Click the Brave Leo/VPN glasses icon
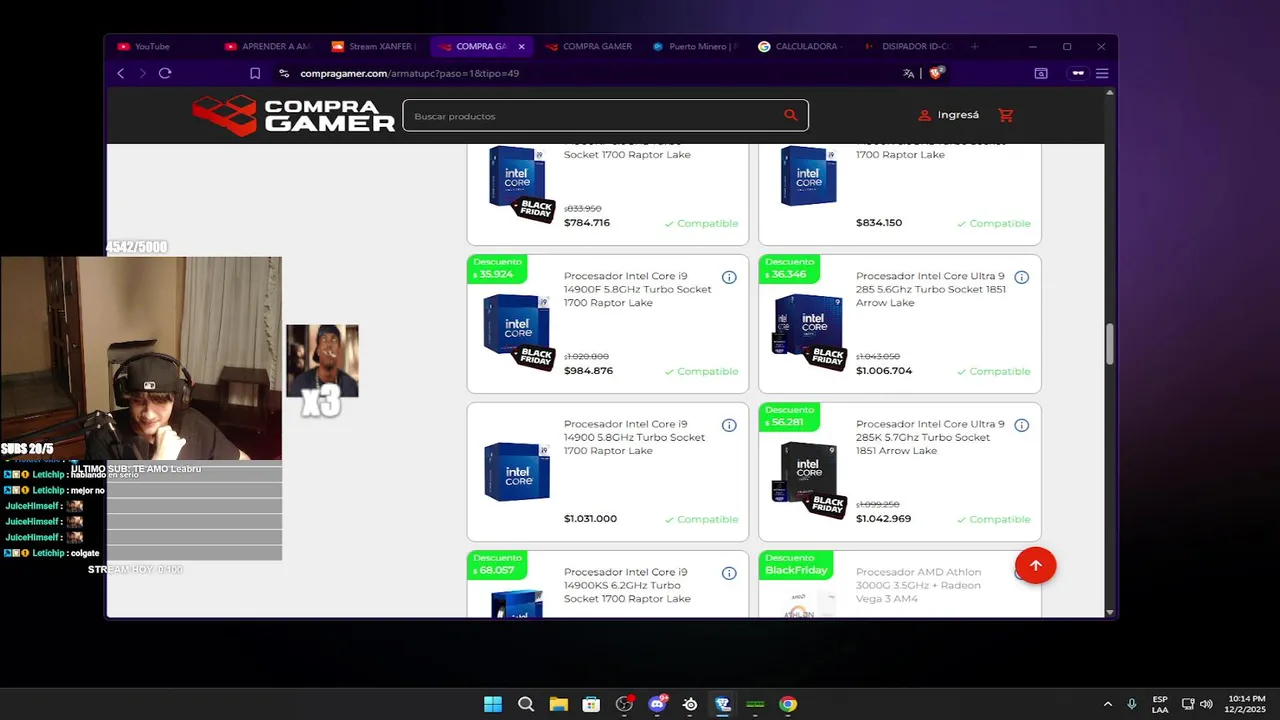This screenshot has width=1280, height=720. coord(1078,73)
